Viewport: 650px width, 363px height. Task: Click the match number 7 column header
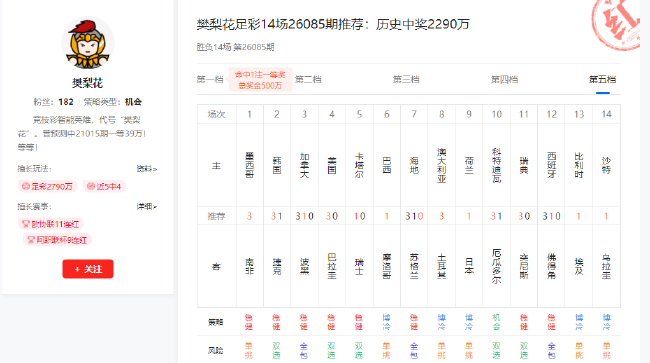click(x=414, y=114)
